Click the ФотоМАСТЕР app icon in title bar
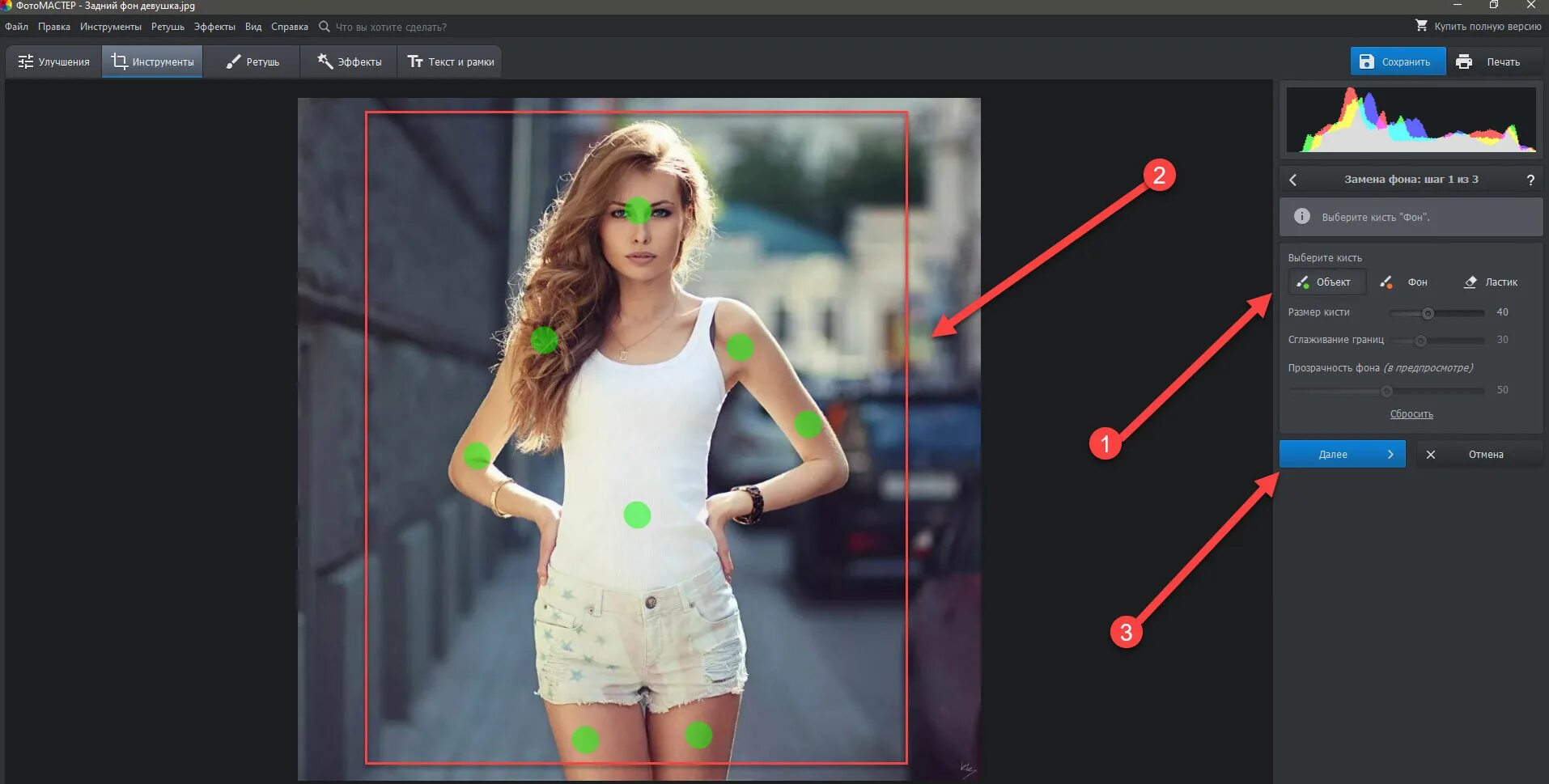 point(6,6)
